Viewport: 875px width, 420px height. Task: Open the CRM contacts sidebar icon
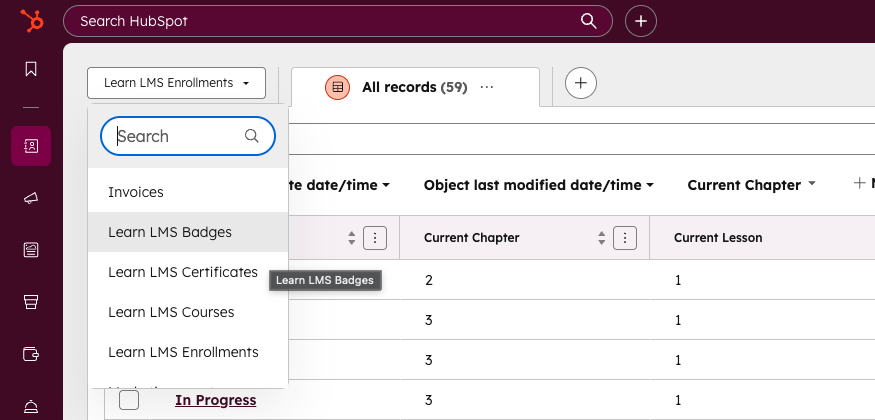pyautogui.click(x=31, y=146)
